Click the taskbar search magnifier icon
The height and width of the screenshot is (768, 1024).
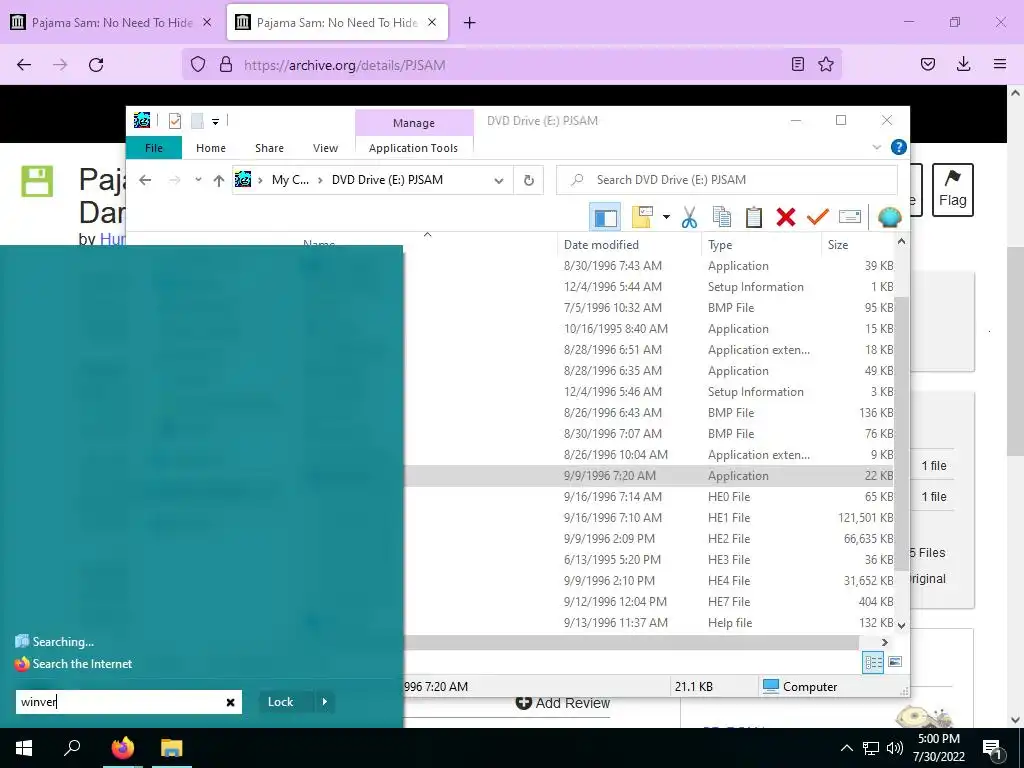pyautogui.click(x=72, y=748)
